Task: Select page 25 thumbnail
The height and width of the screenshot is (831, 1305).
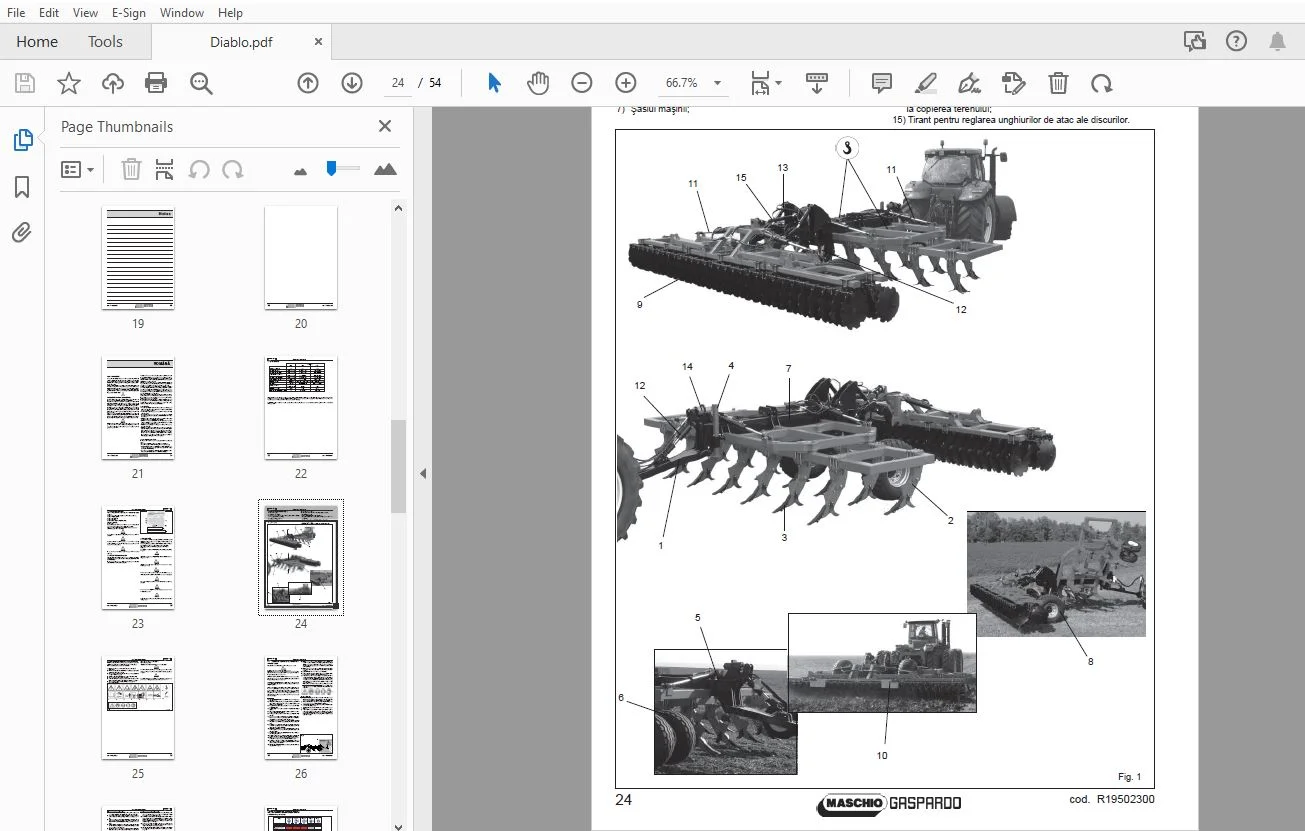Action: pos(138,708)
